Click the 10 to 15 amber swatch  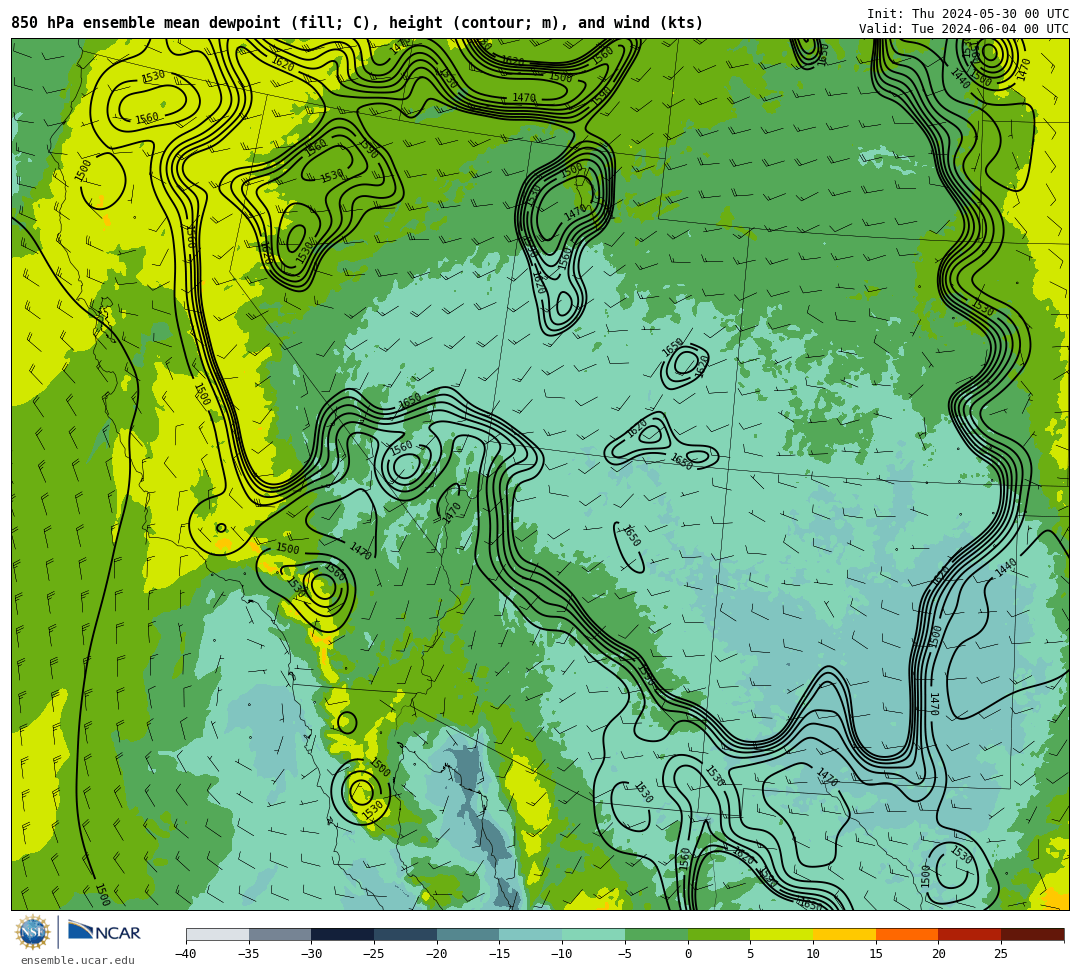(844, 934)
